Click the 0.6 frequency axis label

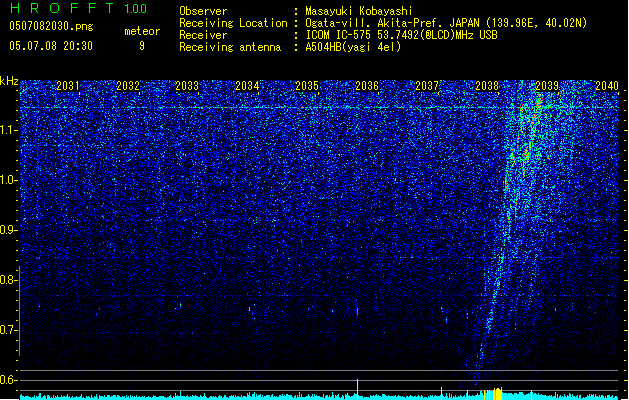[x=9, y=380]
